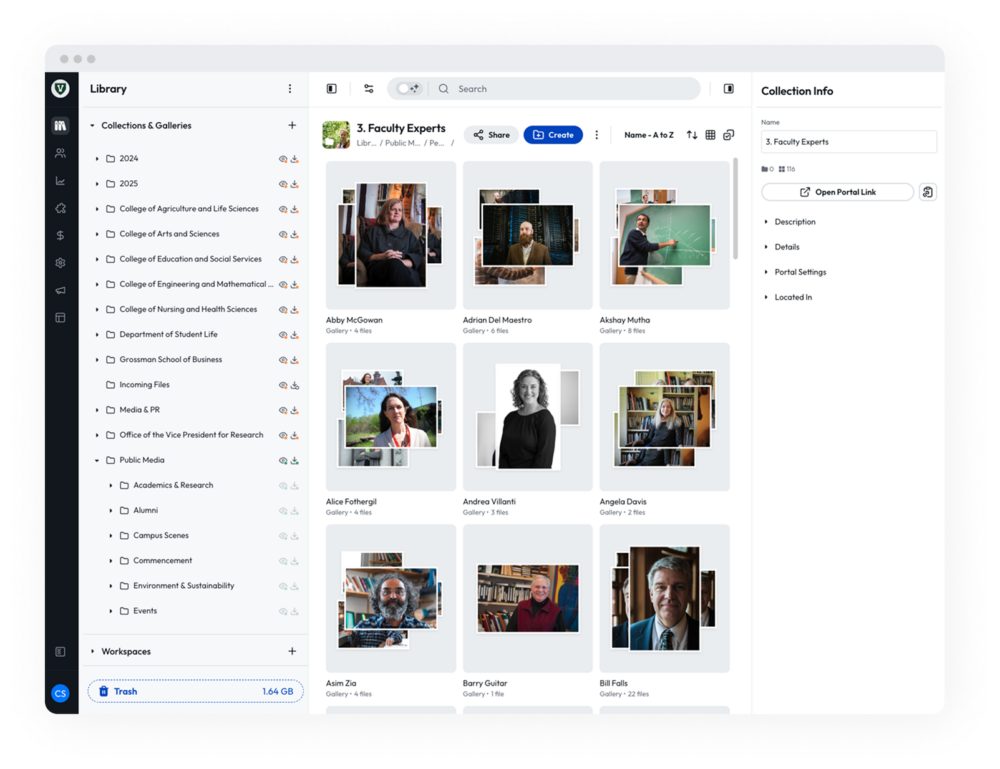Open the integrations puzzle icon in sidebar
Screen dimensions: 1000x769
click(61, 208)
